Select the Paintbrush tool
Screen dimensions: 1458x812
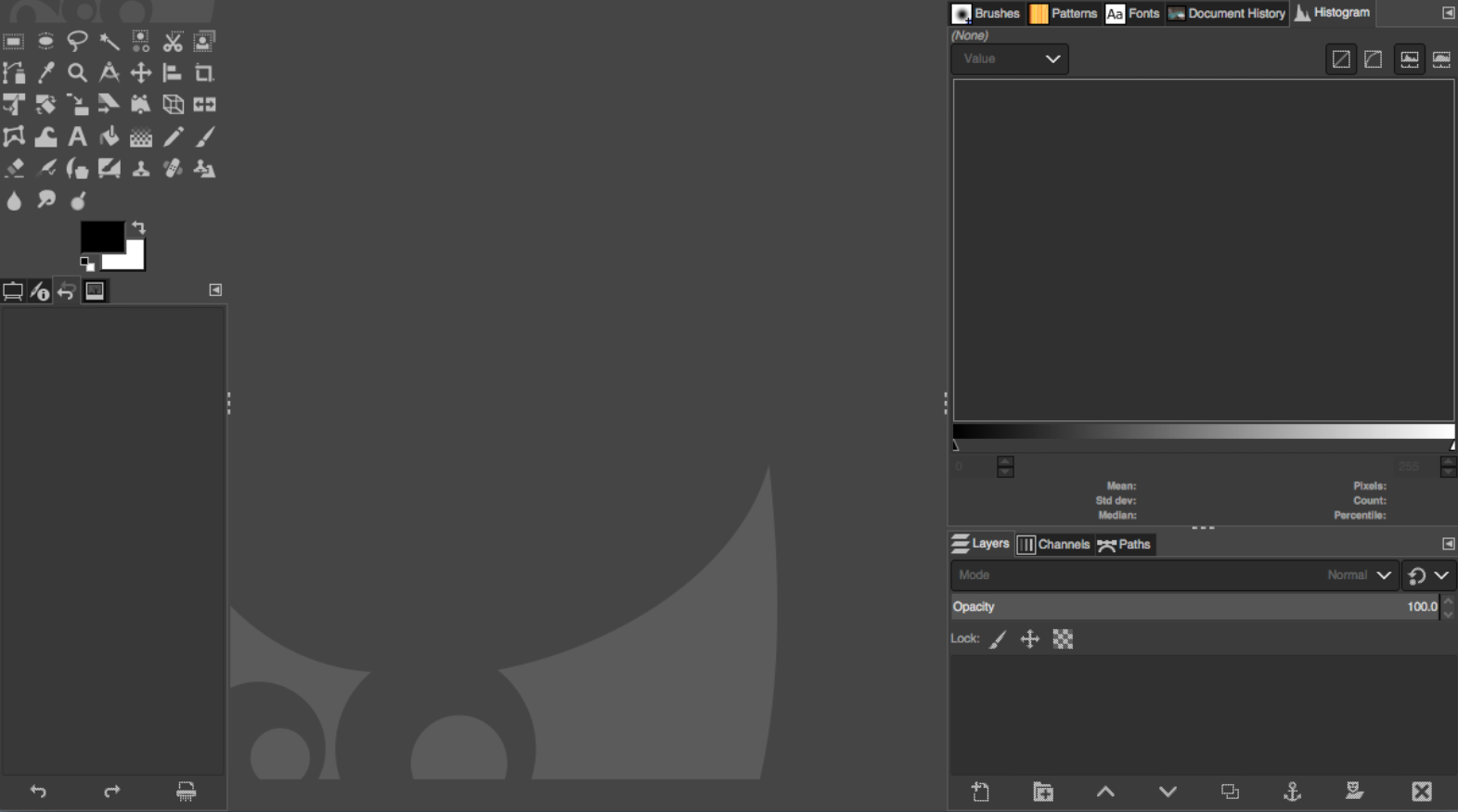tap(204, 137)
